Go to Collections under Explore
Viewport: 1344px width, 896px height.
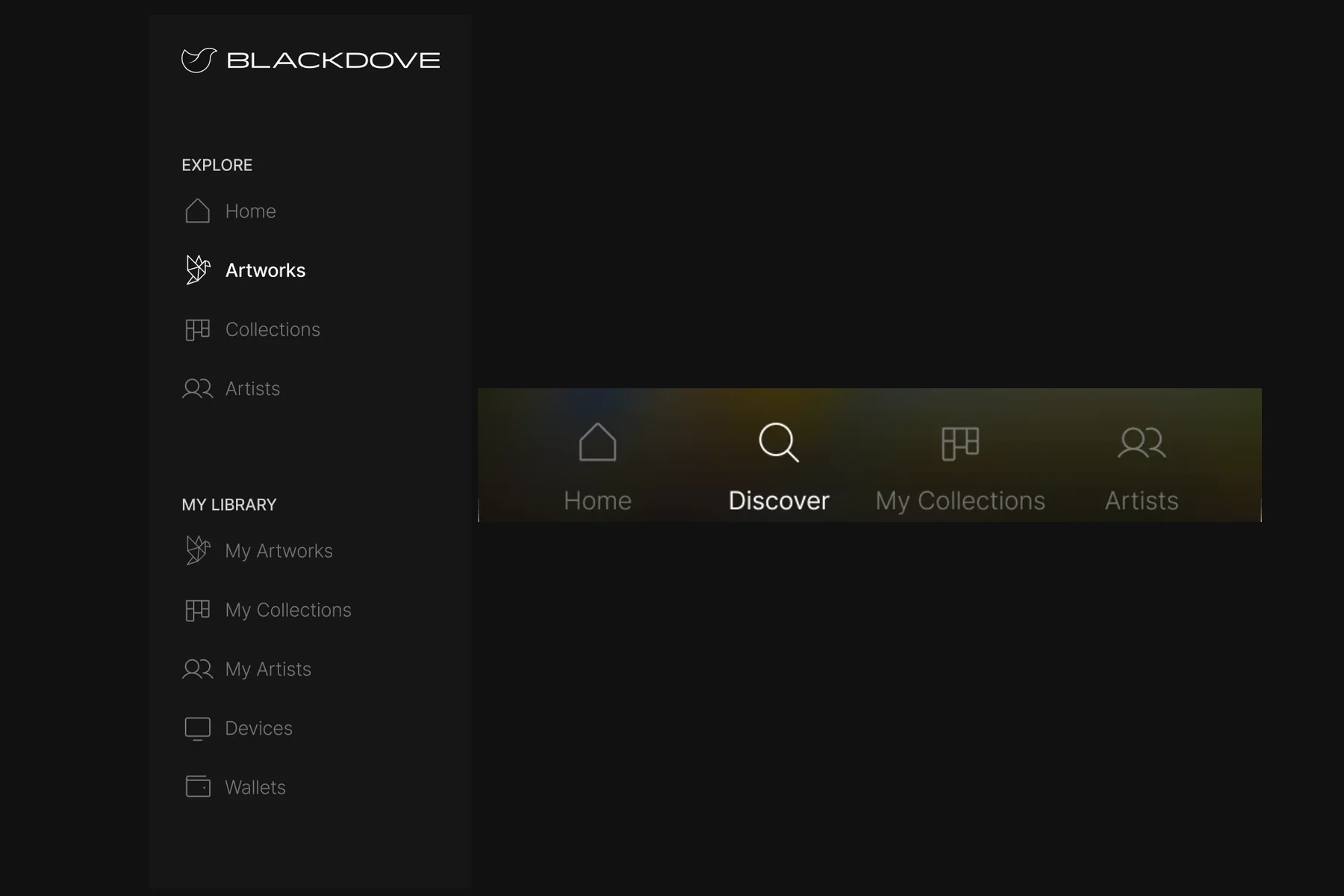[273, 329]
